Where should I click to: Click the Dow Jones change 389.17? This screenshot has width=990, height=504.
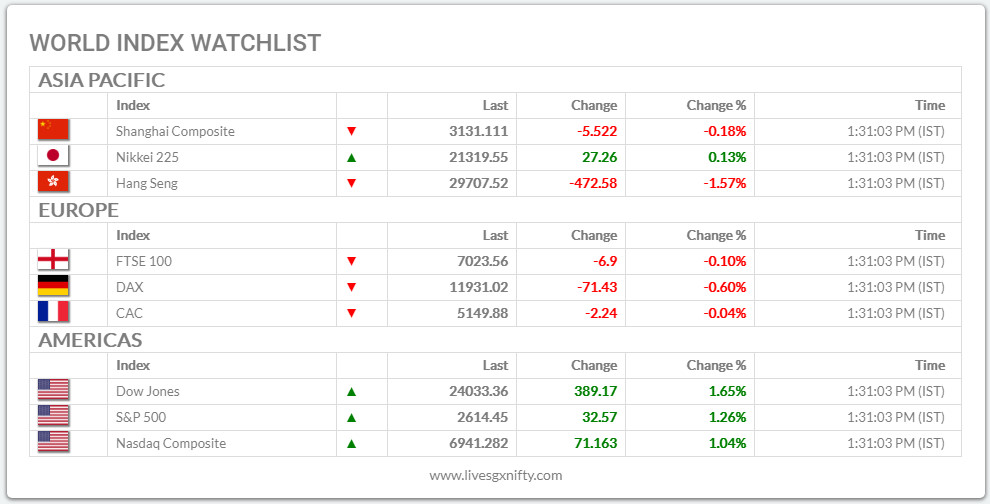click(595, 392)
